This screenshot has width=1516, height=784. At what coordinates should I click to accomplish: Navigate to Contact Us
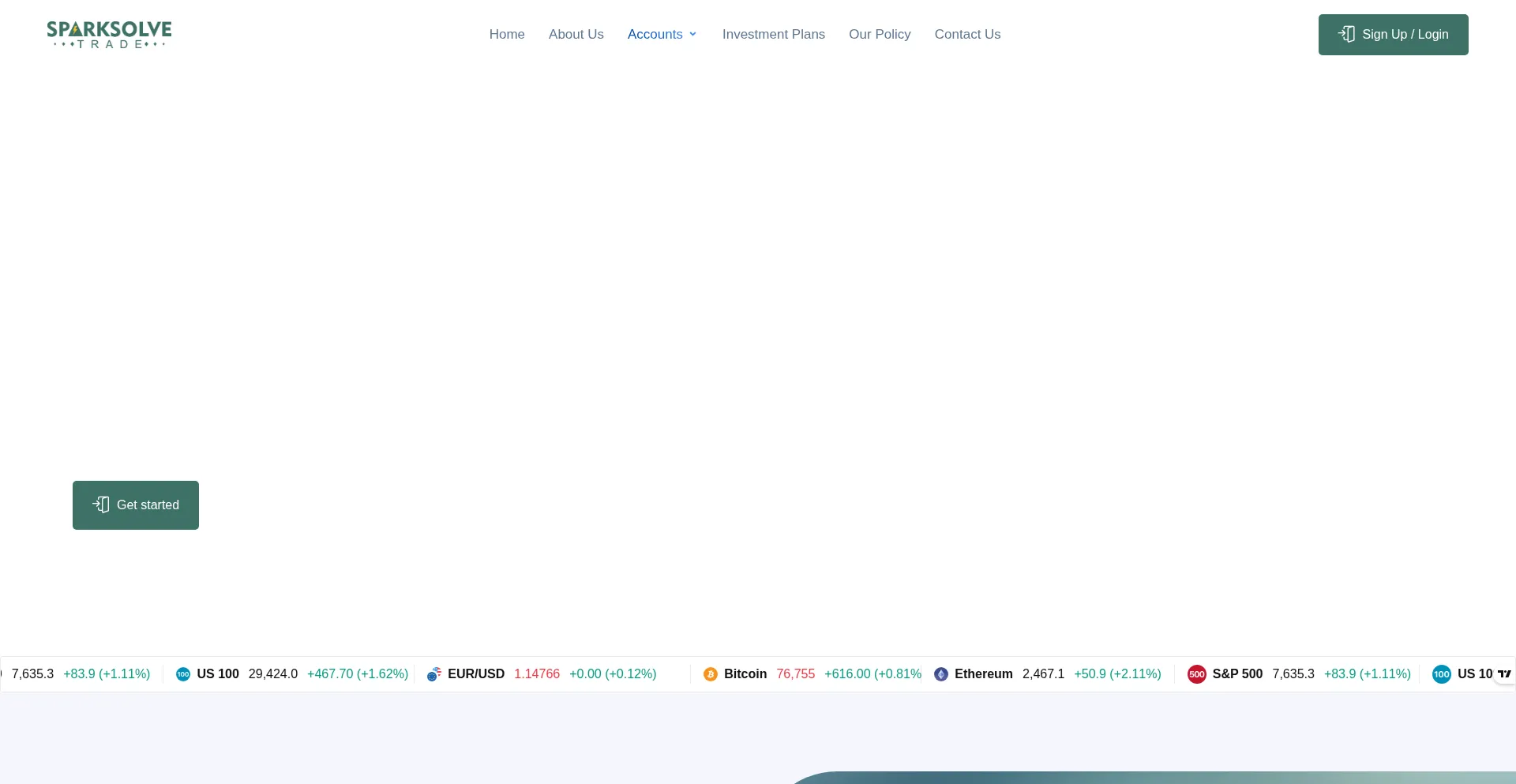click(x=967, y=35)
